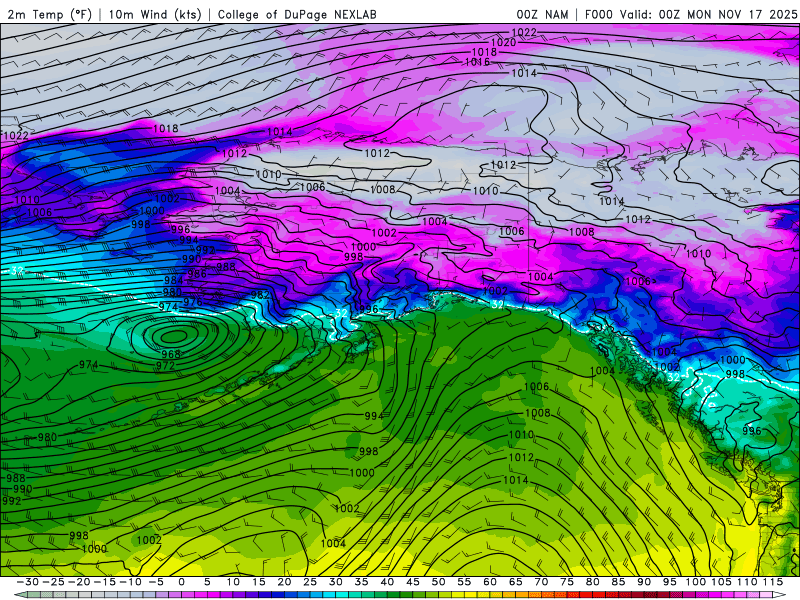Click the 'Valid: 00Z MON NOV 17 2025' text
Viewport: 800px width, 600px height.
pyautogui.click(x=708, y=14)
